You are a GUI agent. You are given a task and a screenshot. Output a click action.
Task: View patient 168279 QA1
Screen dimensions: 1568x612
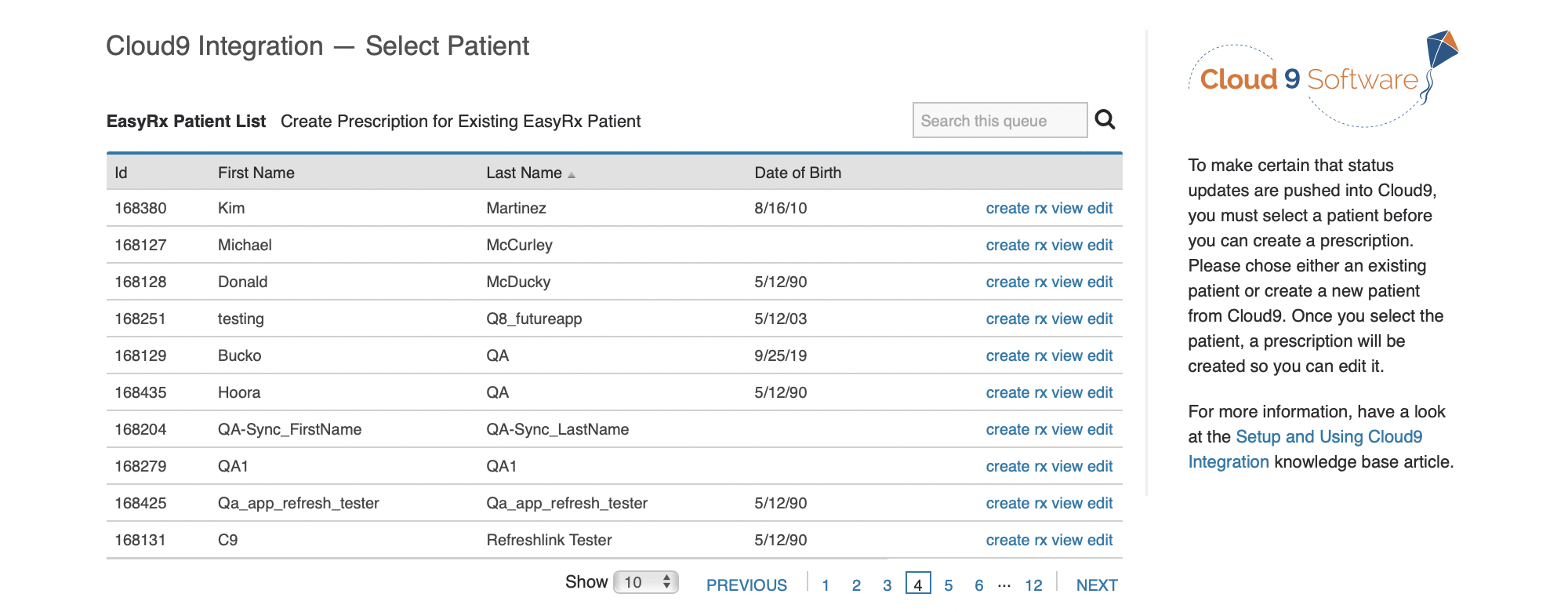click(x=1067, y=466)
